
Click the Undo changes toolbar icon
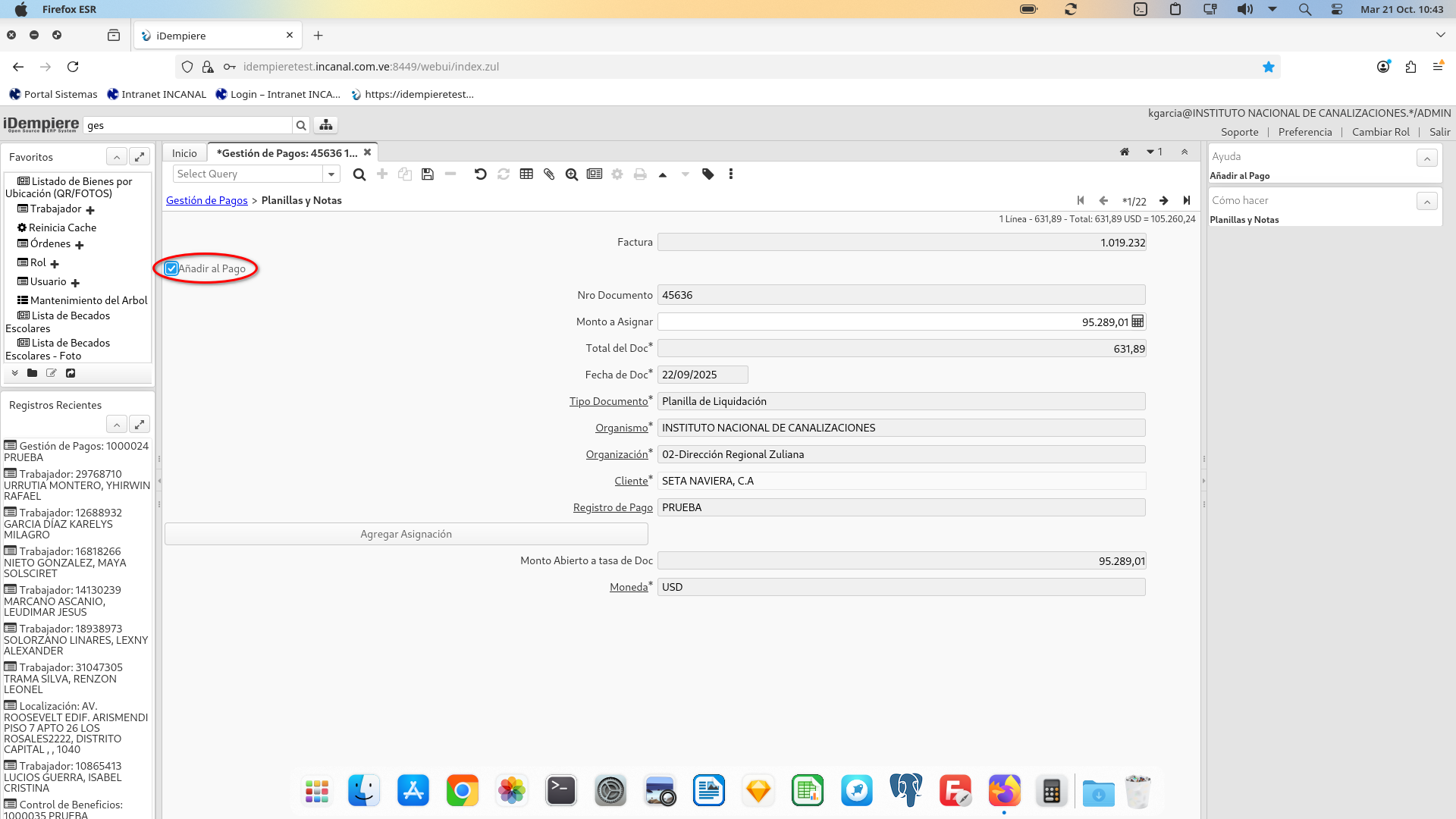[480, 174]
